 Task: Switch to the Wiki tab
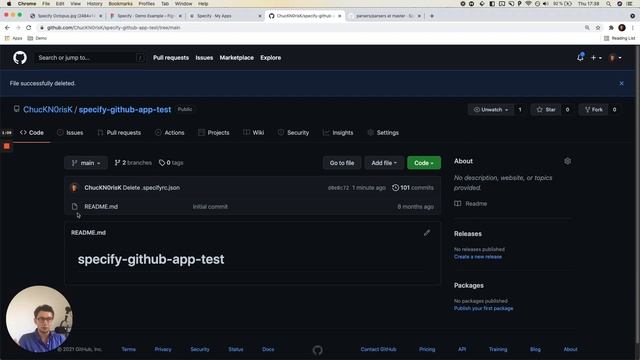pos(253,133)
